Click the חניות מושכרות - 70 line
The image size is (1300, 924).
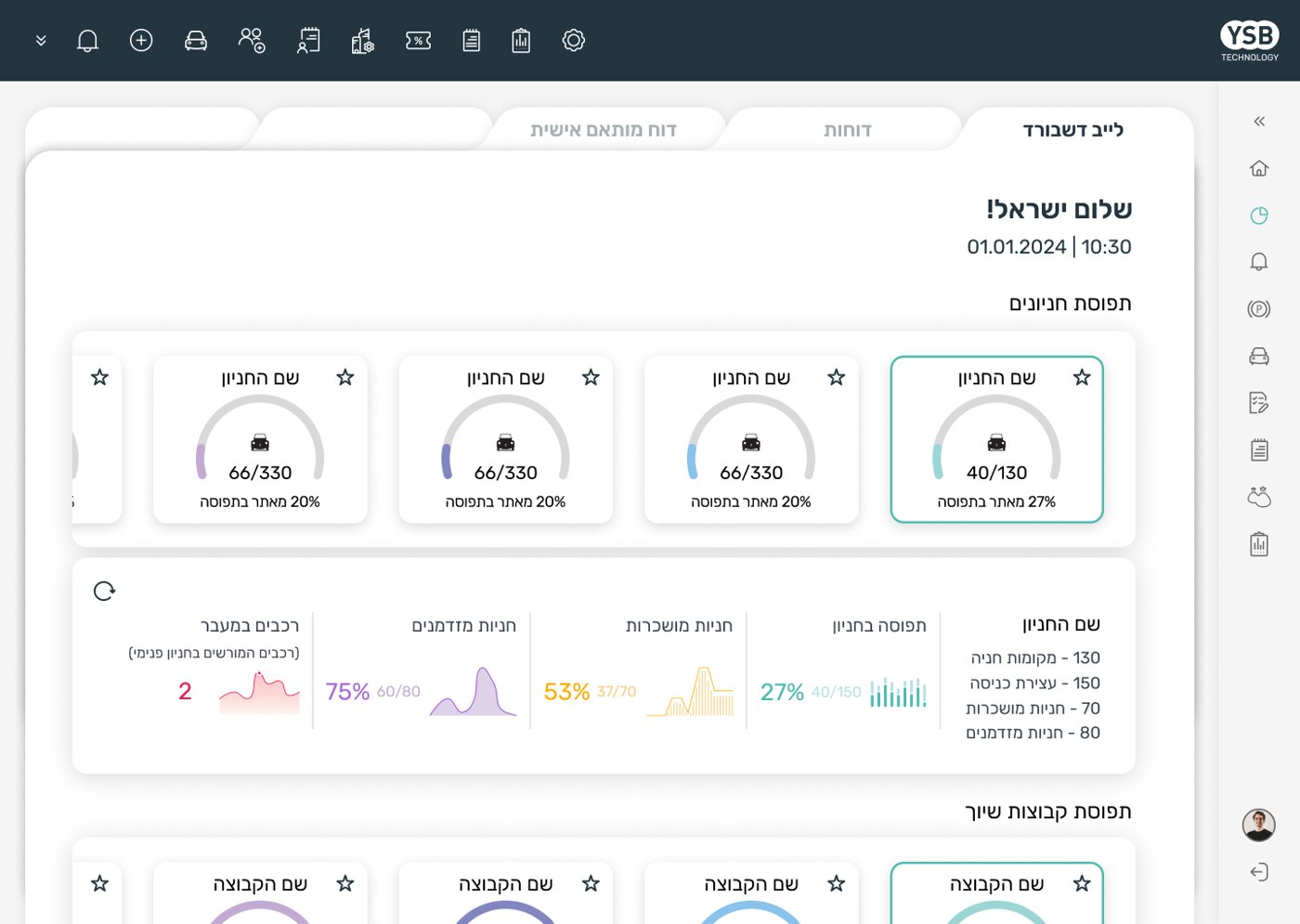click(1033, 708)
